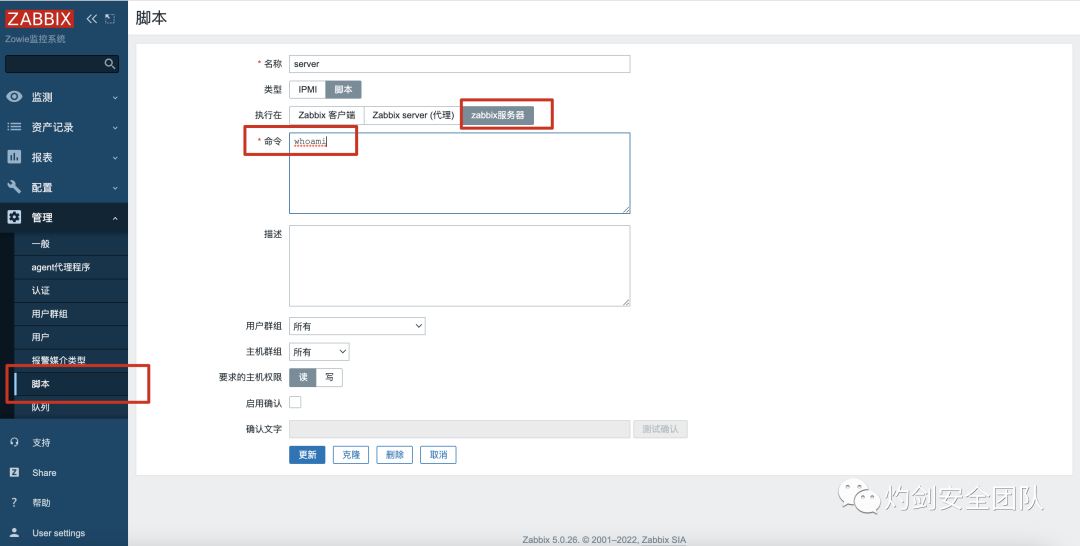Click the eye icon for 监测
The image size is (1080, 546).
click(x=14, y=97)
